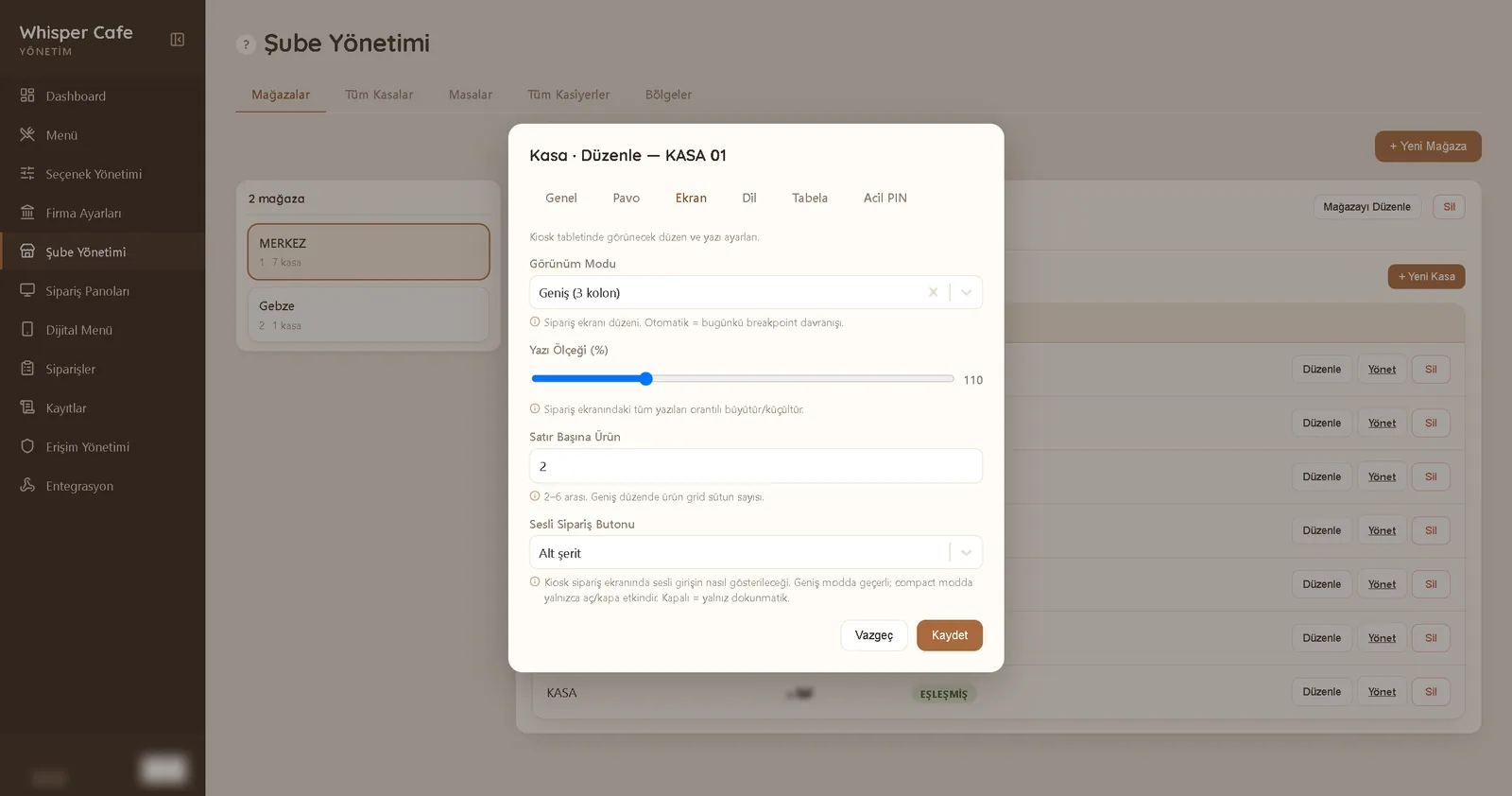The image size is (1512, 796).
Task: Click the Firma Ayarları building icon
Action: click(x=27, y=213)
